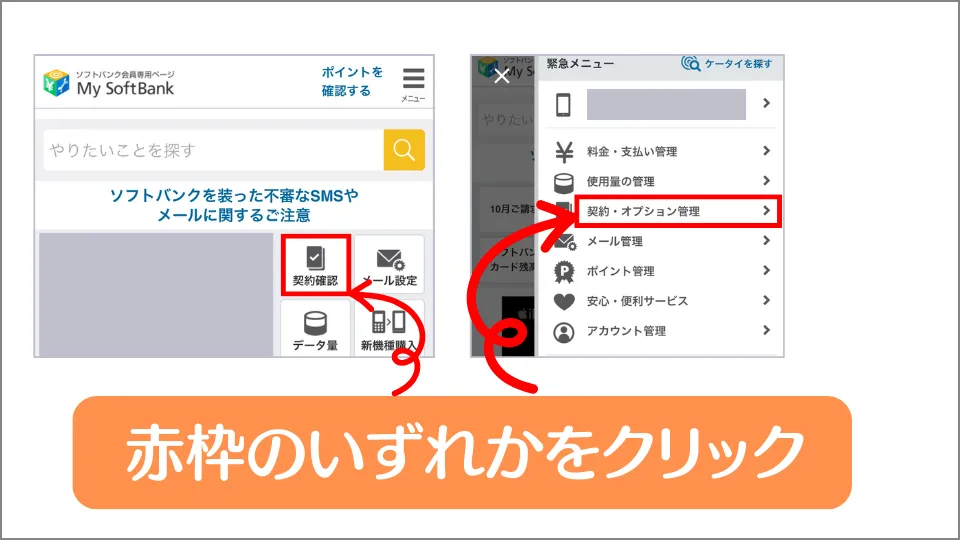
Task: Click the My SoftBank logo
Action: (x=109, y=83)
